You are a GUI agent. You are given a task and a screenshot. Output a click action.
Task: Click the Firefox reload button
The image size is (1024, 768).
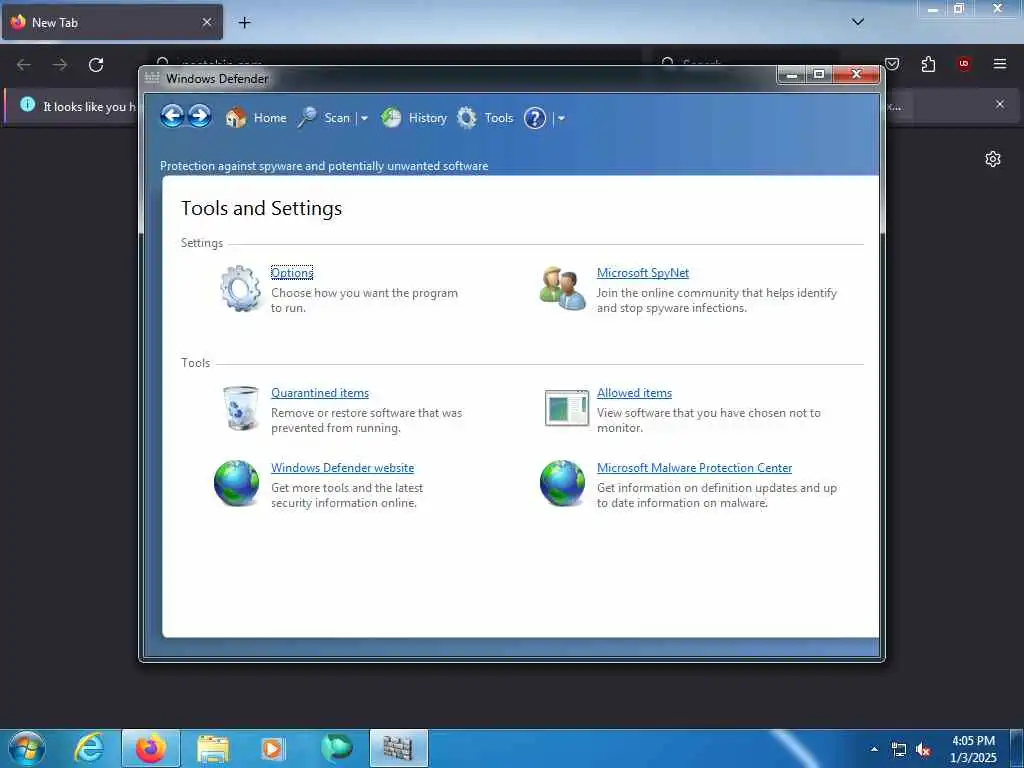[x=96, y=64]
